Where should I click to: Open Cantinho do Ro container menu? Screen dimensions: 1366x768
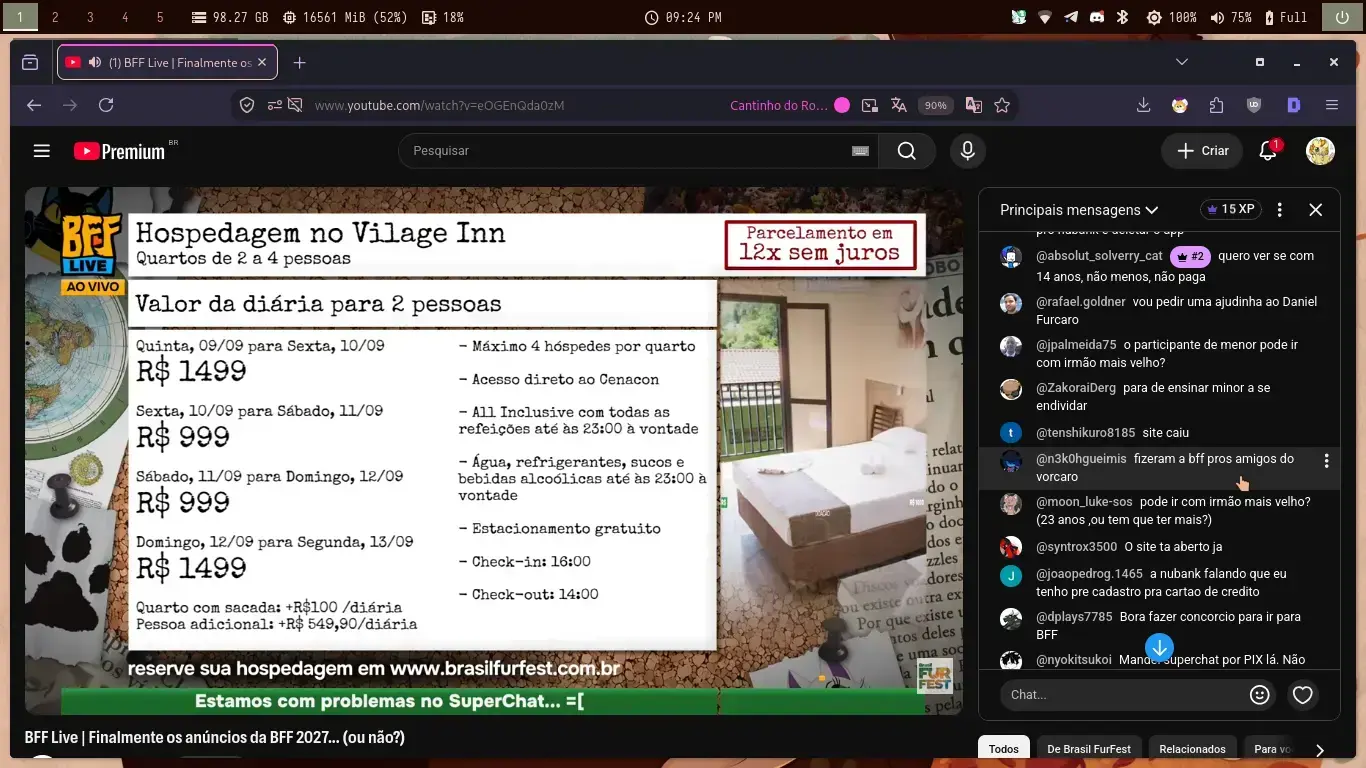coord(790,105)
